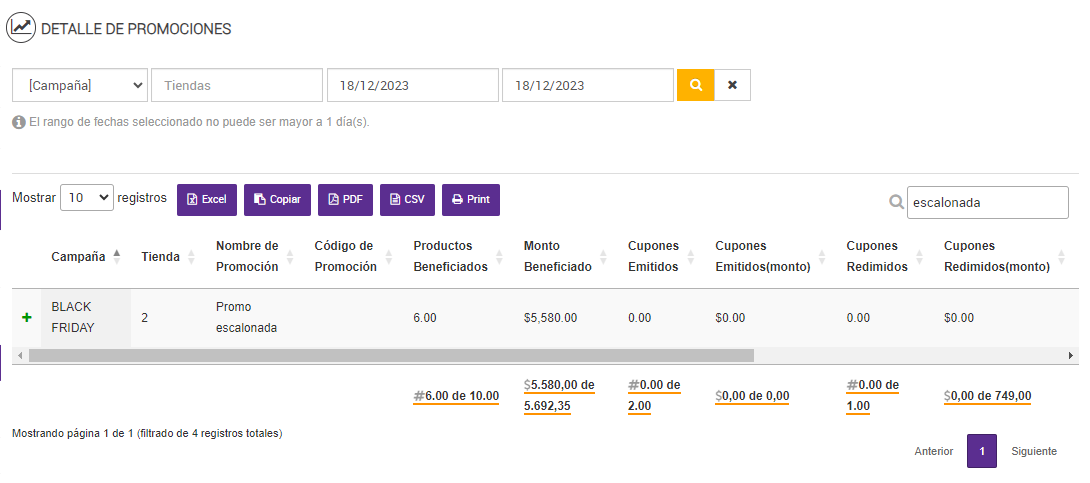This screenshot has height=483, width=1090.
Task: Click the horizontal table scrollbar
Action: 390,355
